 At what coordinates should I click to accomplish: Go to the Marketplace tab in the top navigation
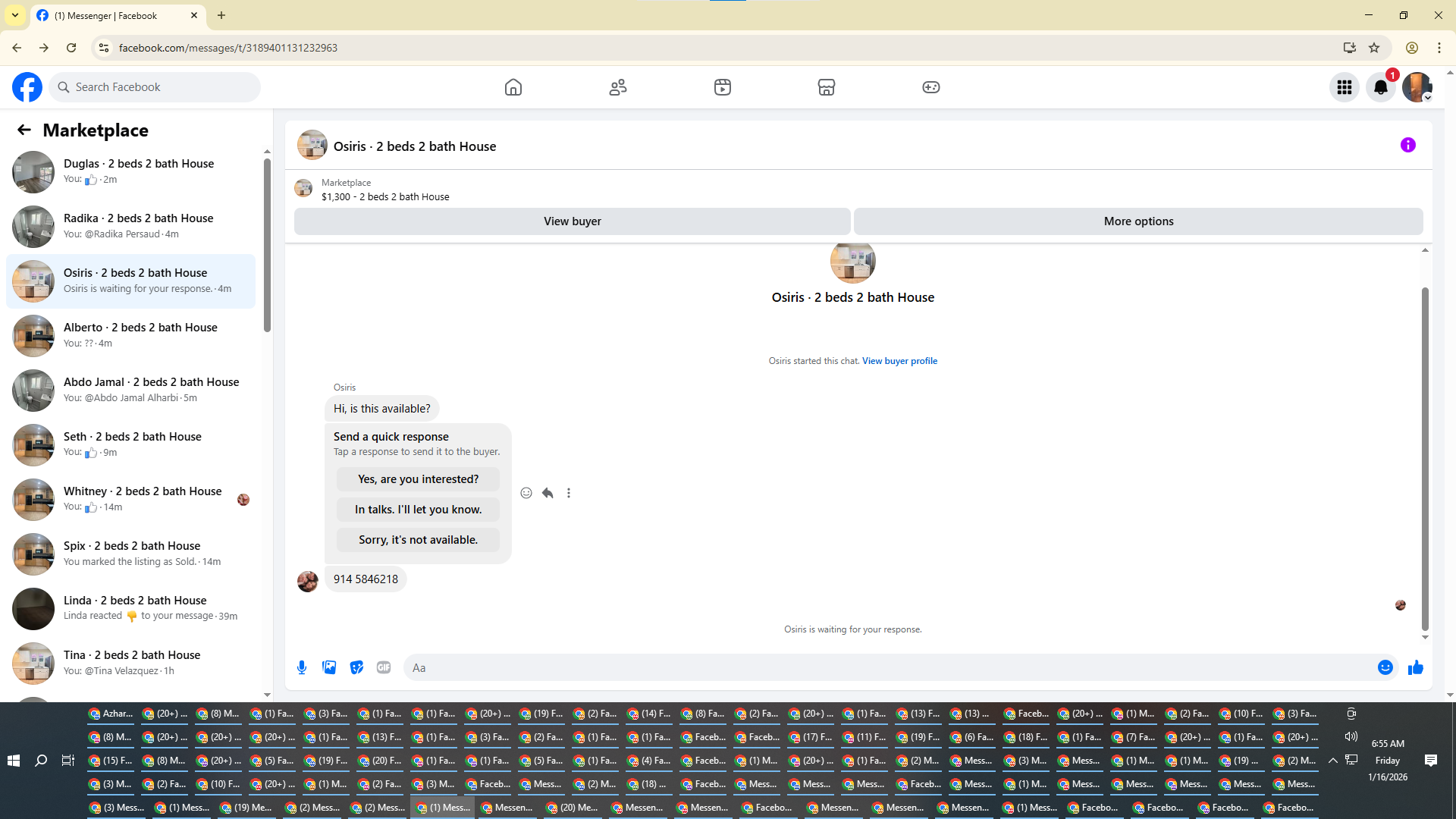[827, 87]
